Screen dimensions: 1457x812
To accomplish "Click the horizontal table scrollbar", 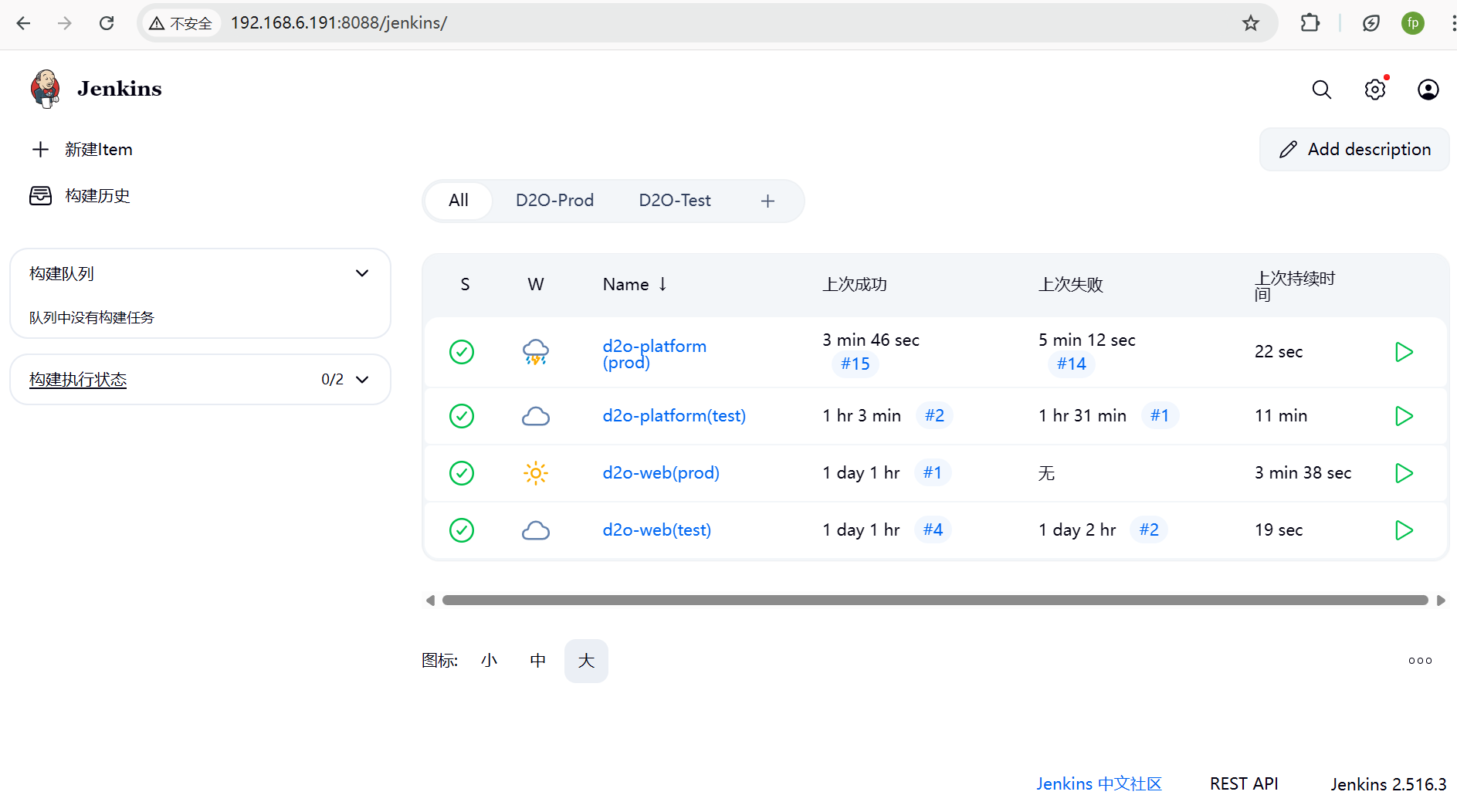I will (x=935, y=601).
